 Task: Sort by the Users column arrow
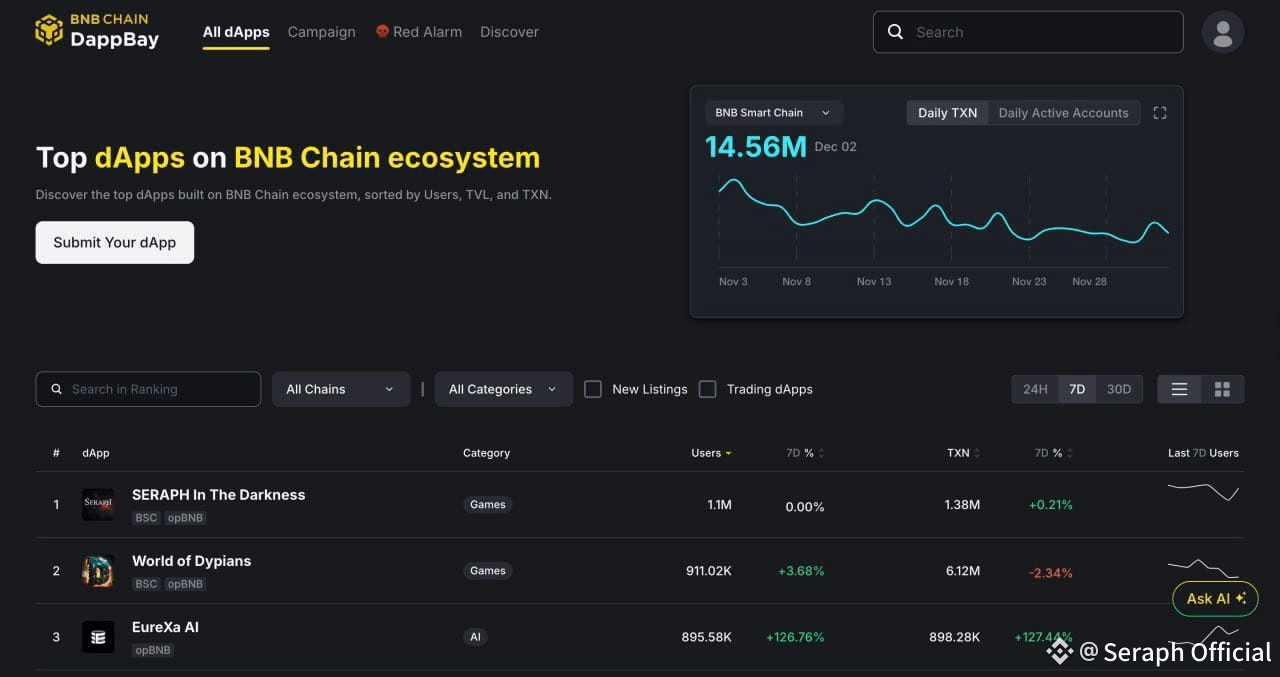(728, 453)
